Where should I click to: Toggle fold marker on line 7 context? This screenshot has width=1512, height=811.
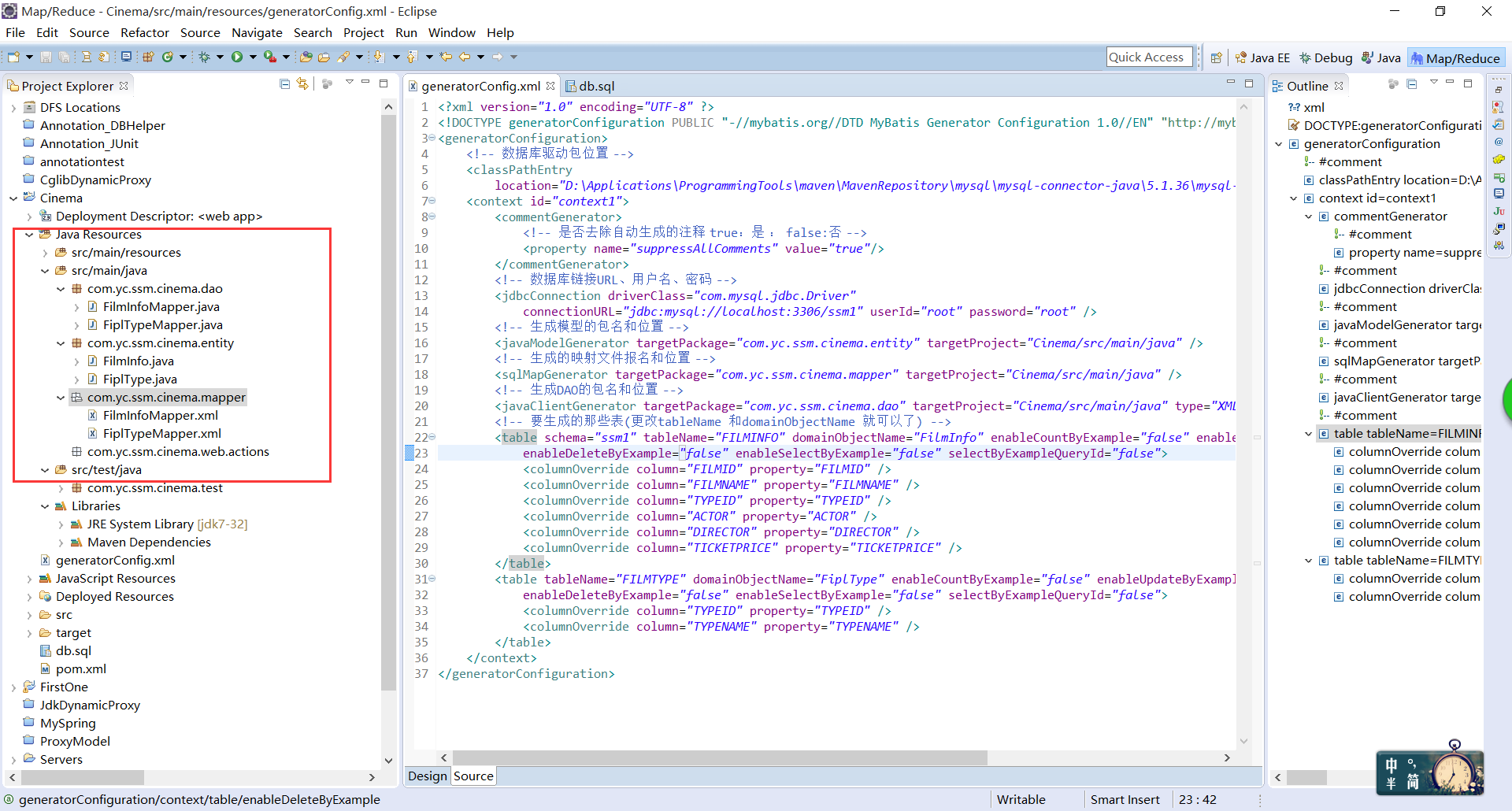click(432, 201)
